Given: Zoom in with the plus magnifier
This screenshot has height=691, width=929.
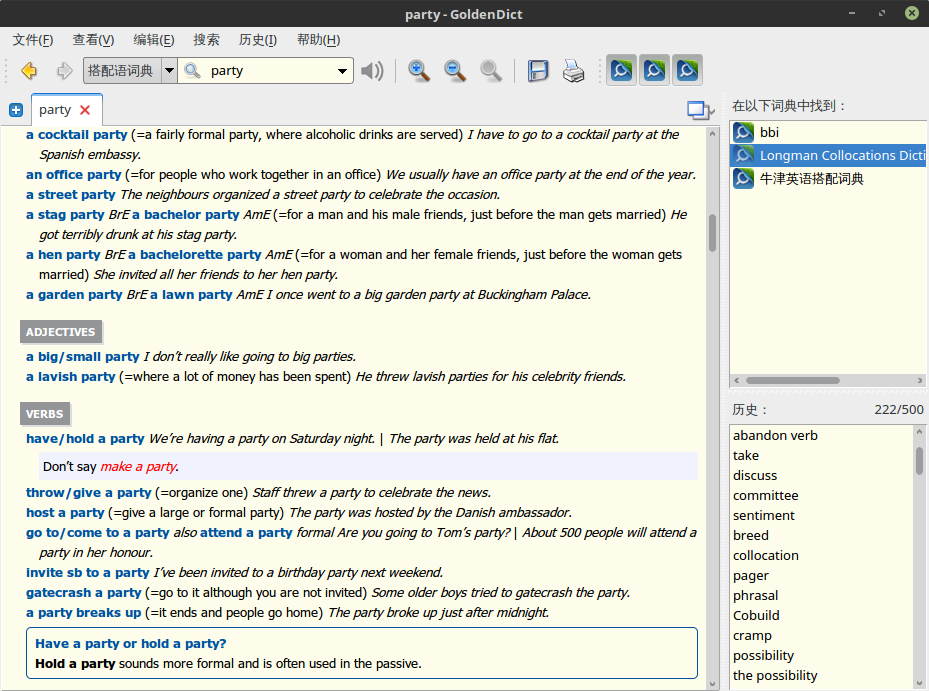Looking at the screenshot, I should click(419, 71).
